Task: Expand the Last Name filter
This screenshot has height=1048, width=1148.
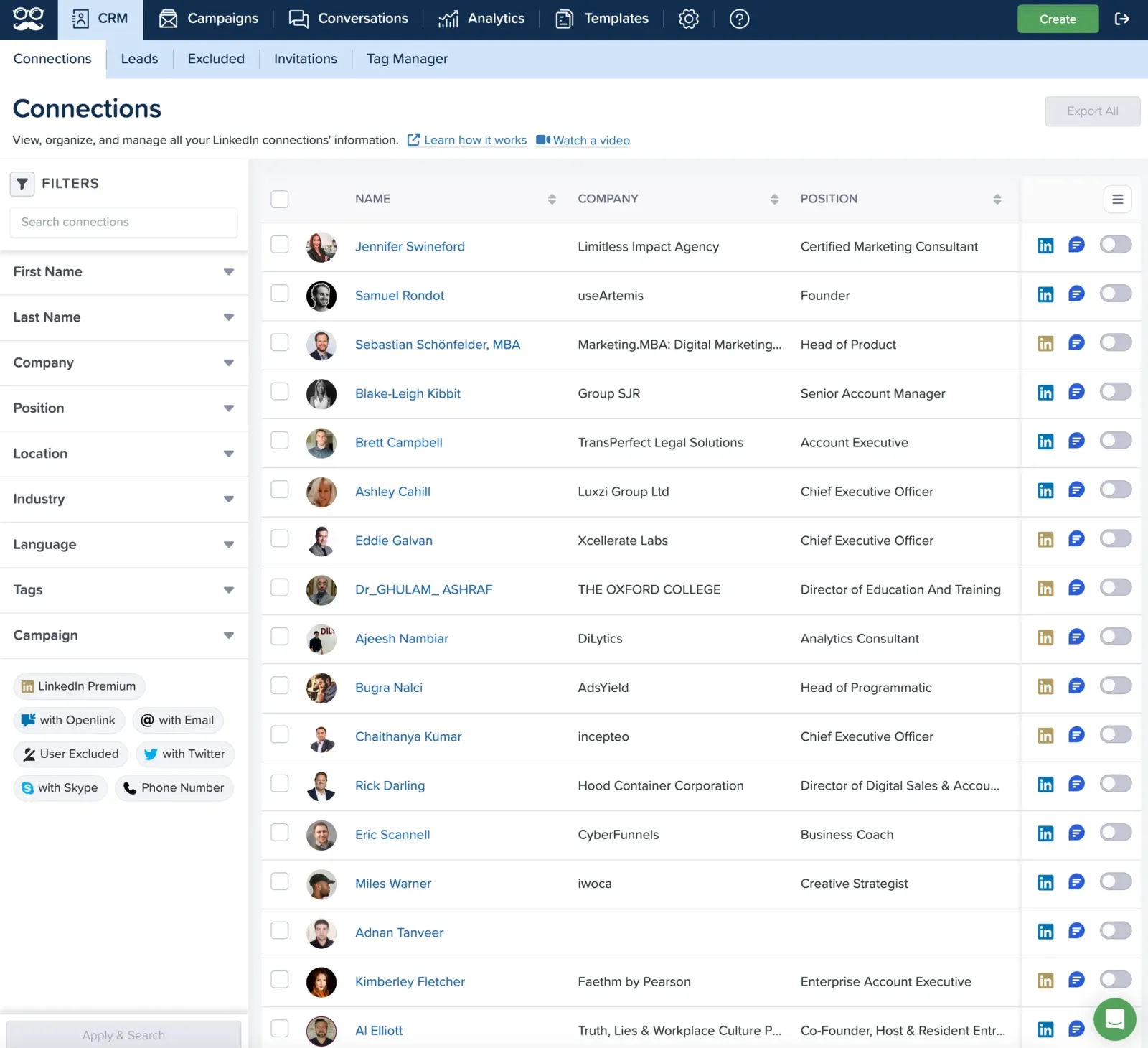Action: tap(123, 317)
